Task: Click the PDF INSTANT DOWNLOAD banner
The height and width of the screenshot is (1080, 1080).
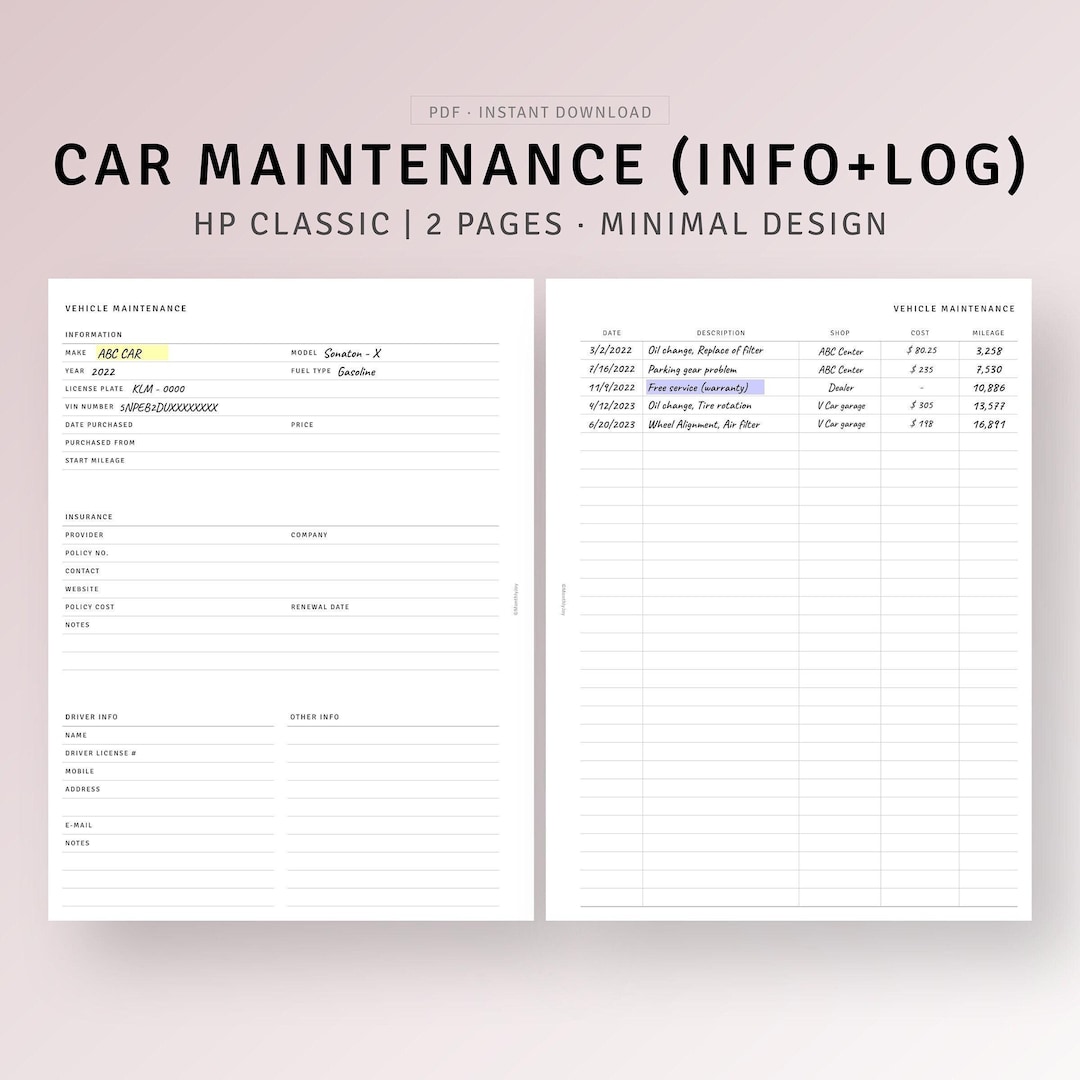Action: (x=540, y=111)
